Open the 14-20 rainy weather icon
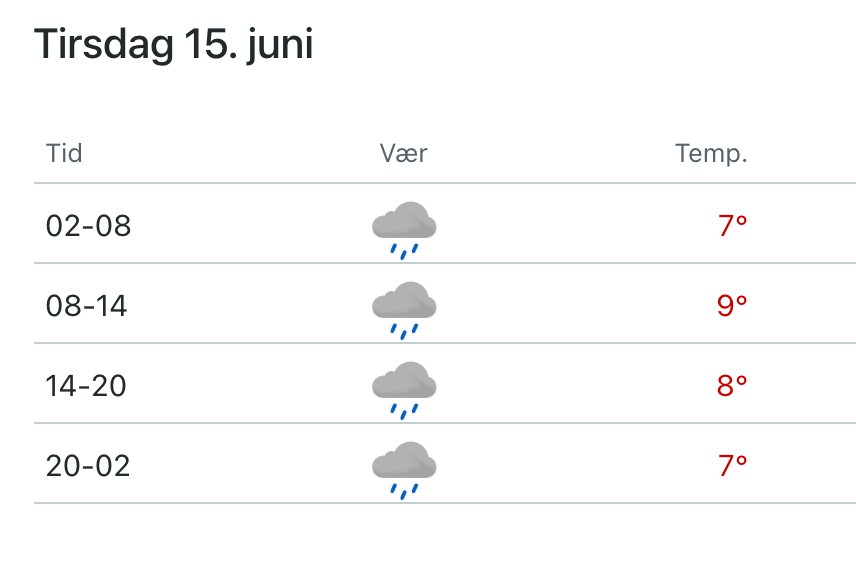 tap(404, 389)
